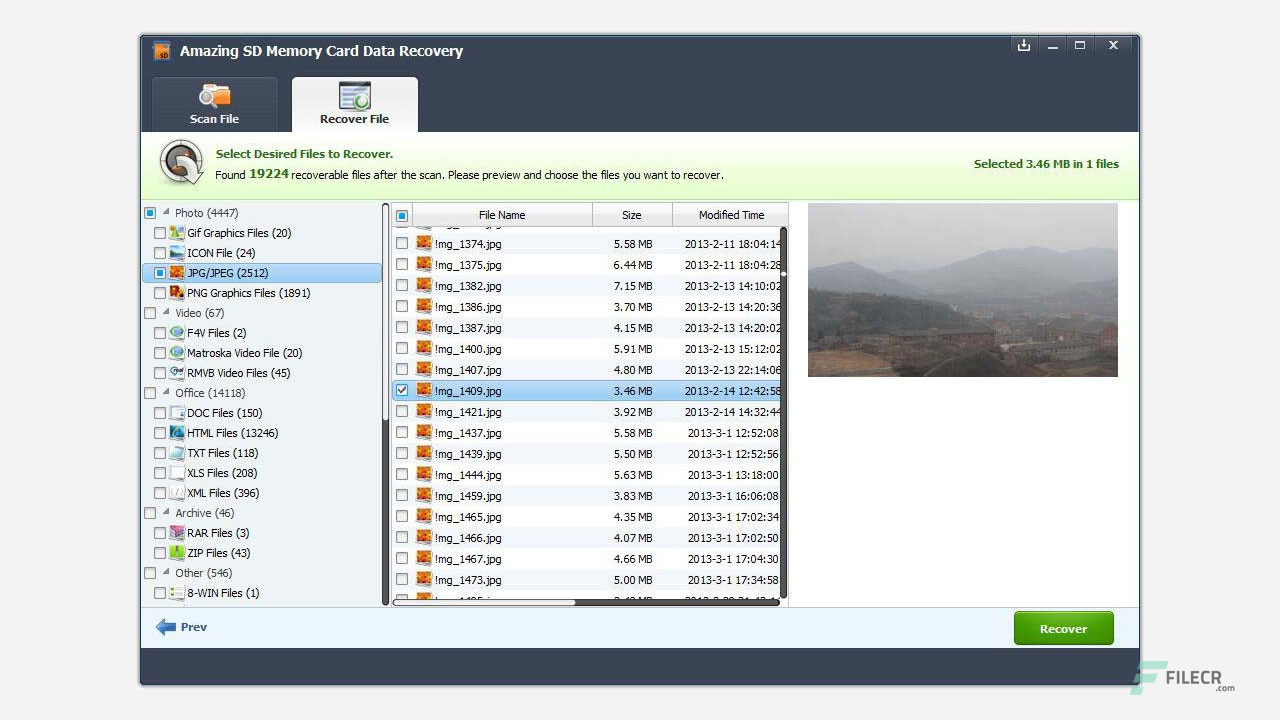This screenshot has height=720, width=1280.
Task: Click the blue Prev arrow icon
Action: (166, 627)
